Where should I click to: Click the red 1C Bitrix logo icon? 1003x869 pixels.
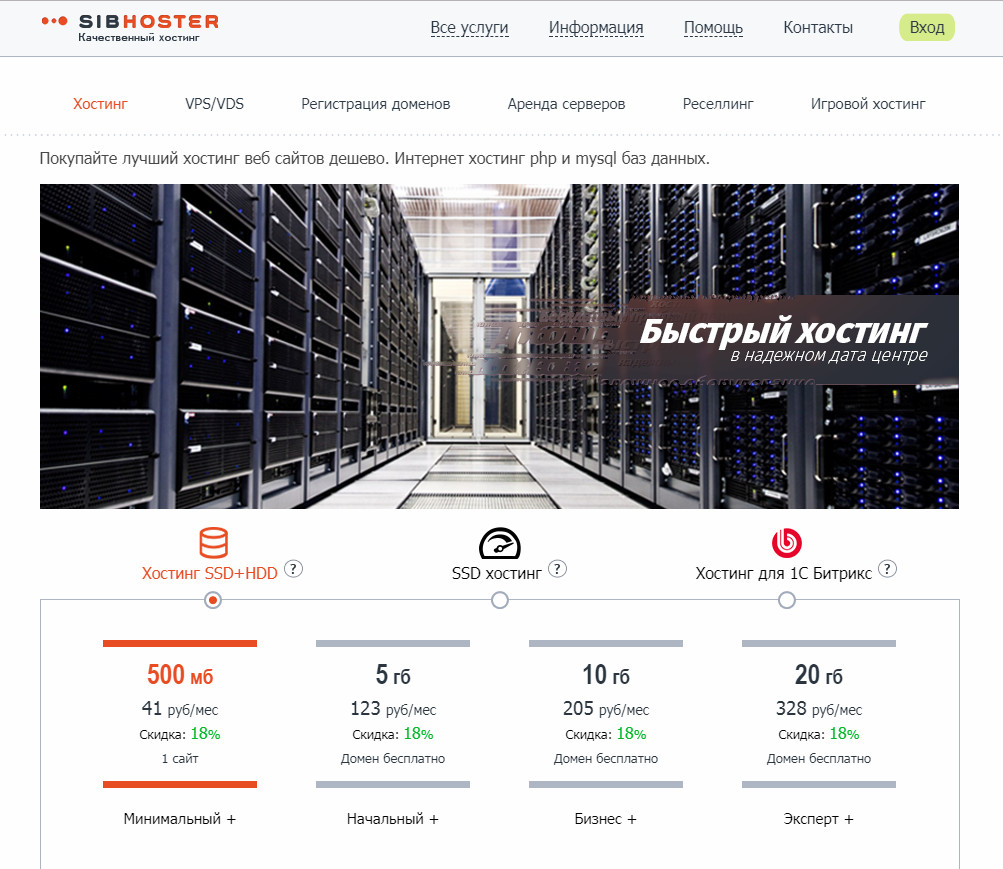787,542
